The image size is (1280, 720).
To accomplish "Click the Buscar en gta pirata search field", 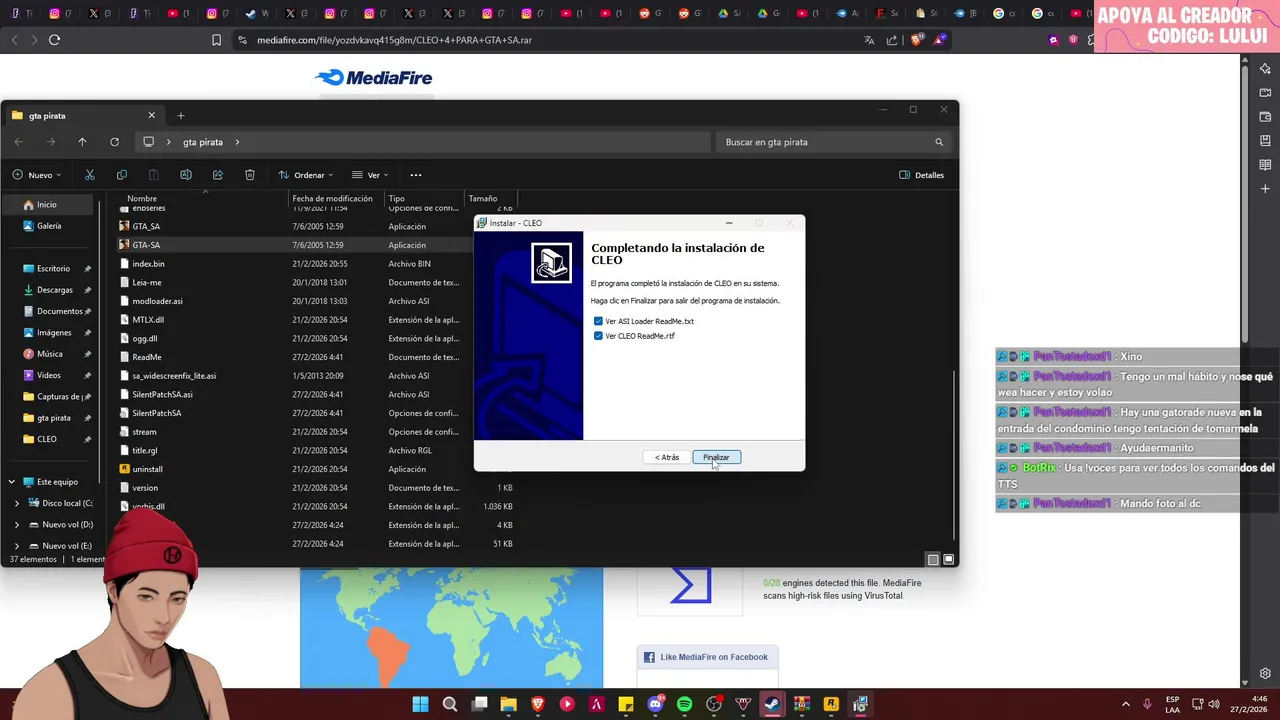I will pos(833,142).
